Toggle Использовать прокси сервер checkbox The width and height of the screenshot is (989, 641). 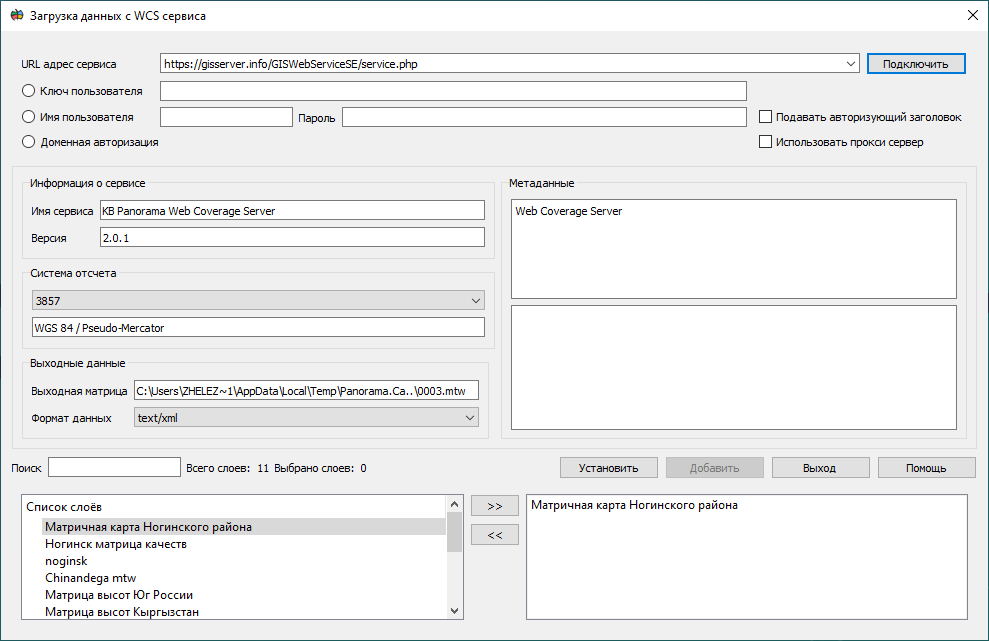click(x=766, y=142)
